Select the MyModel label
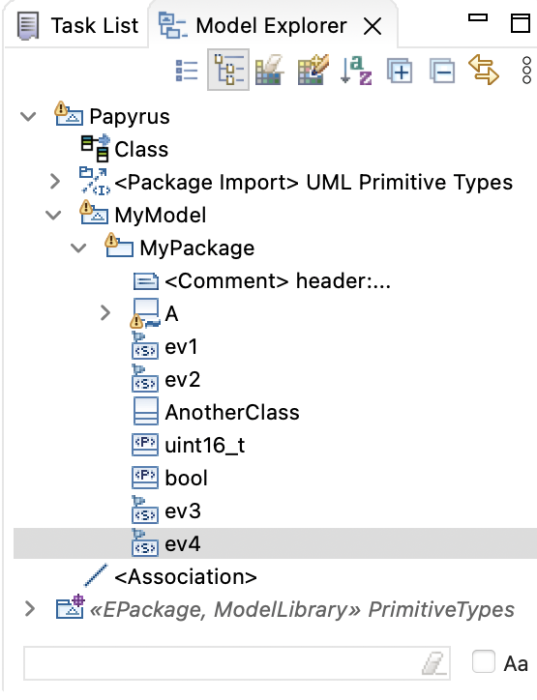The height and width of the screenshot is (700, 537). [160, 216]
